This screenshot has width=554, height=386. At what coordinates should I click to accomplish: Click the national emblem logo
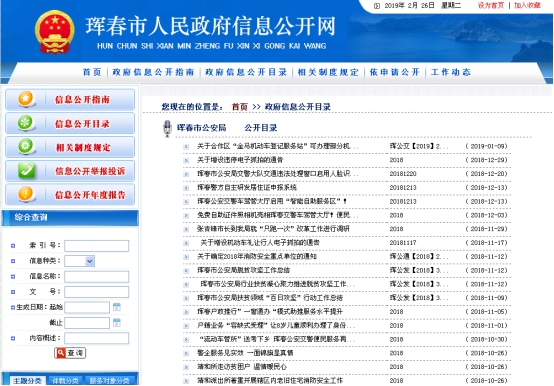[54, 32]
